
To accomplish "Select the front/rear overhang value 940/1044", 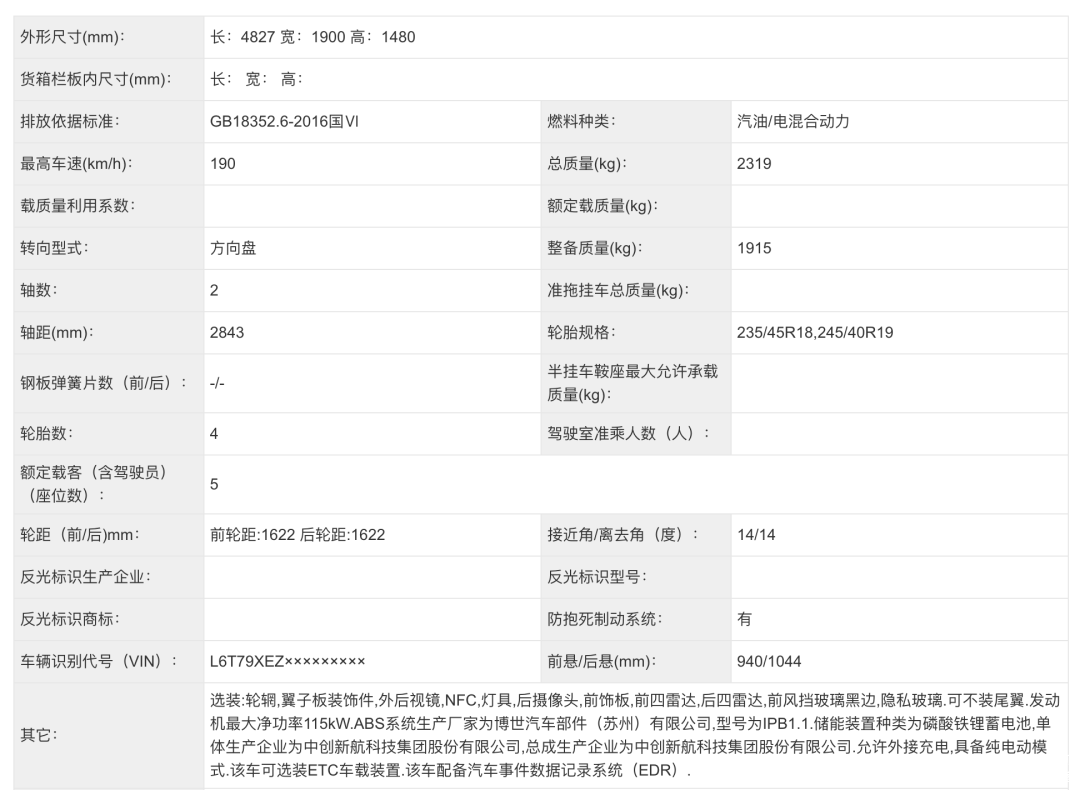I will pos(769,661).
